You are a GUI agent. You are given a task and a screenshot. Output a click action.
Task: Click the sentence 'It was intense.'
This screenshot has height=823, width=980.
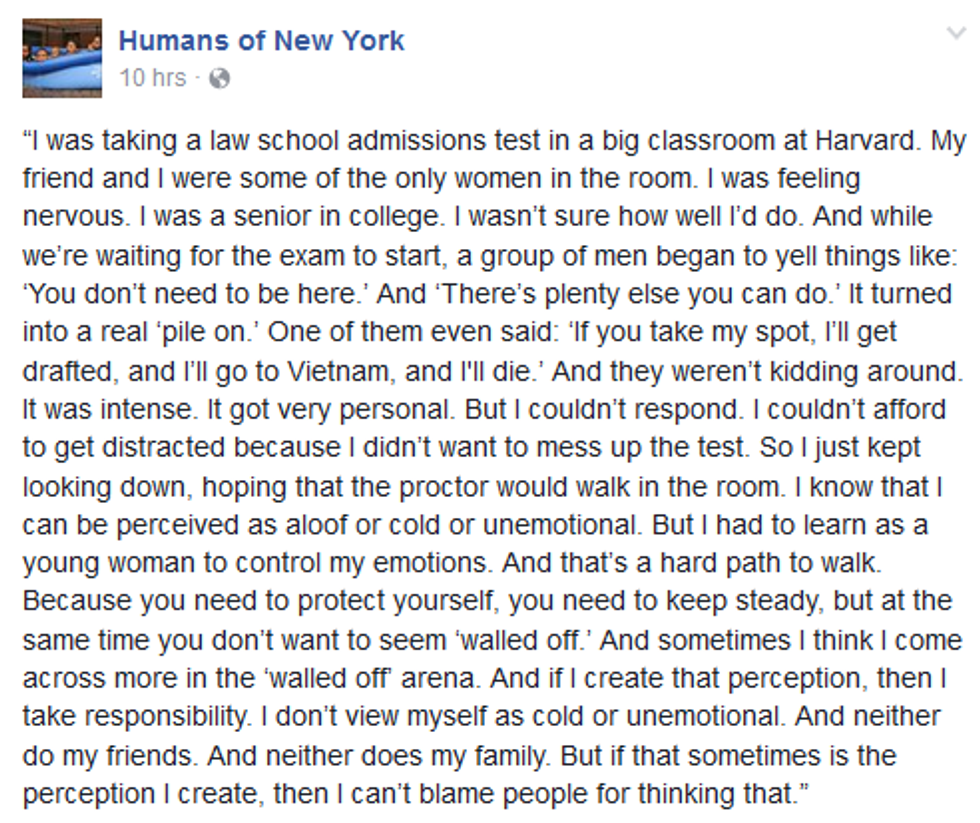click(99, 408)
